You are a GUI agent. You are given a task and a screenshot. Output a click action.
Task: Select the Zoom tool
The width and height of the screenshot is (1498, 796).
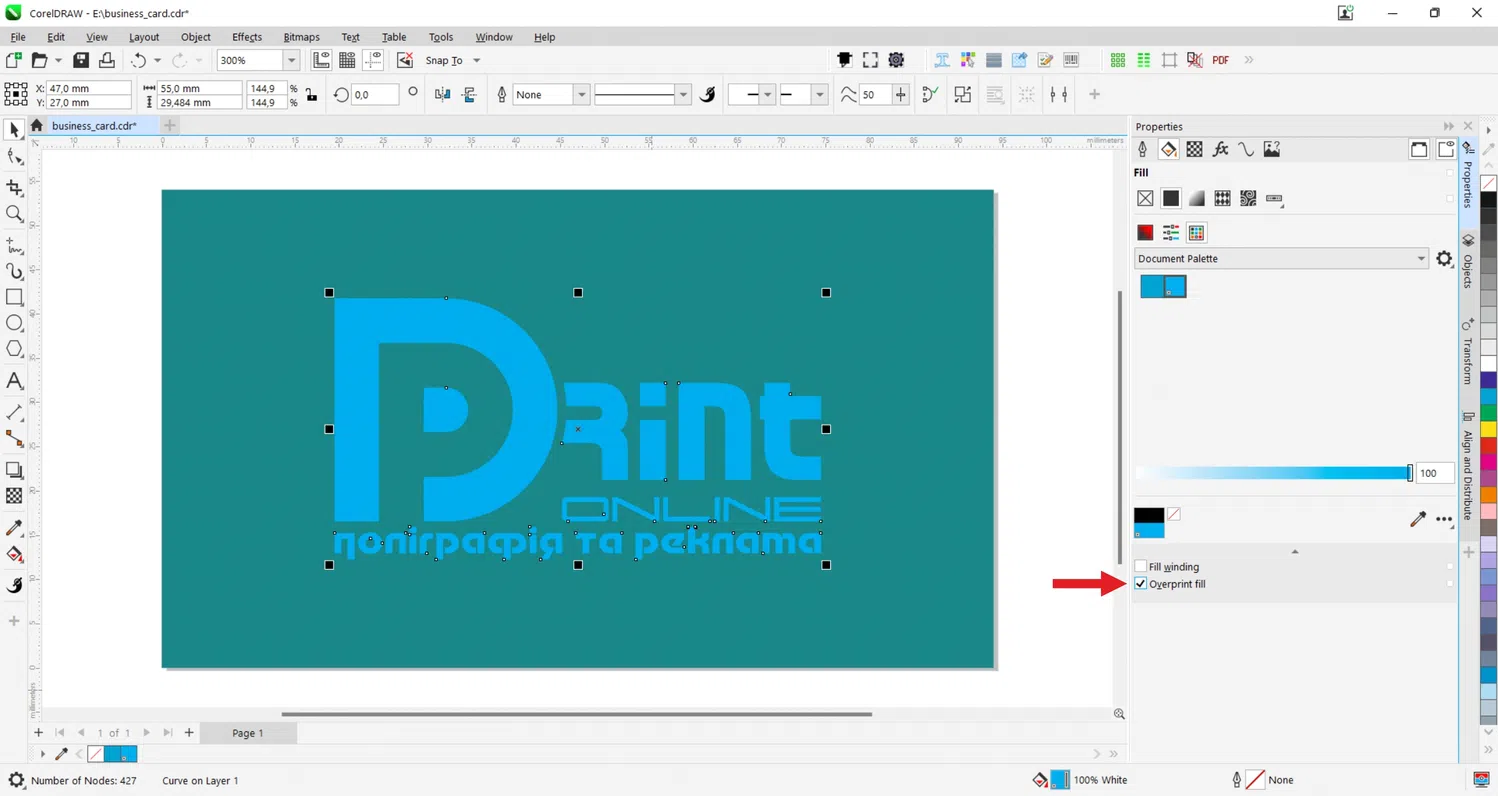point(14,214)
